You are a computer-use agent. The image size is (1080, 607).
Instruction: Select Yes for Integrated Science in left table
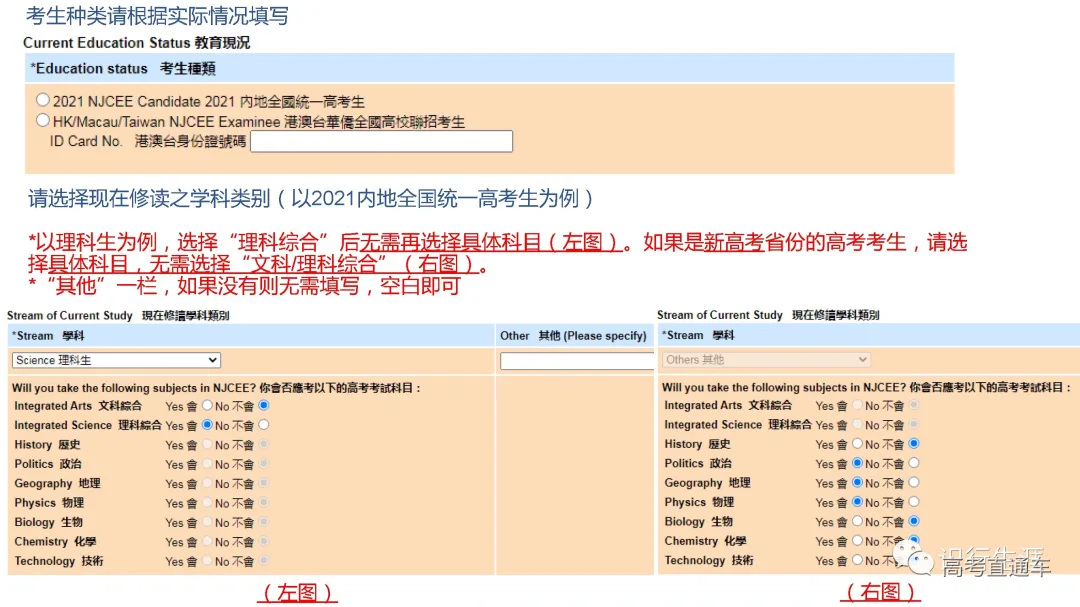(207, 425)
